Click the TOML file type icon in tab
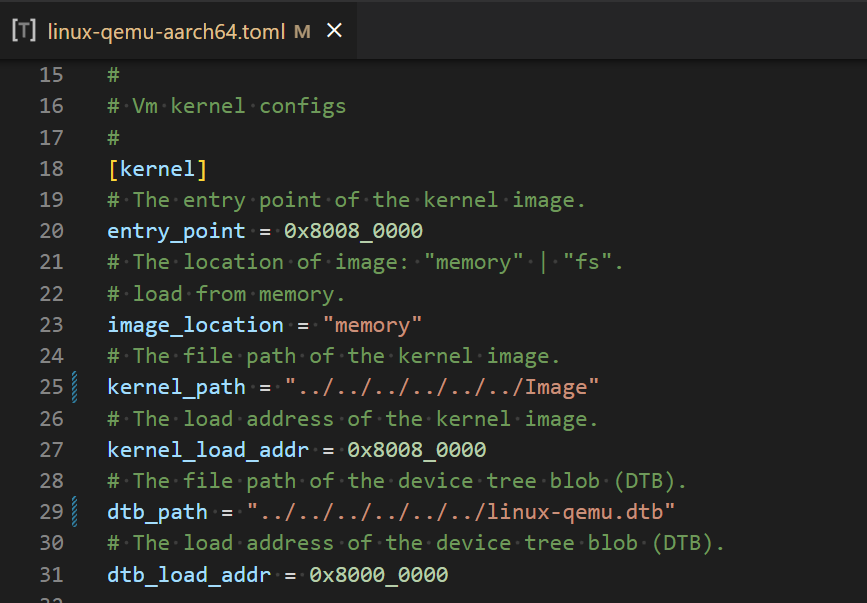Image resolution: width=867 pixels, height=603 pixels. [24, 31]
